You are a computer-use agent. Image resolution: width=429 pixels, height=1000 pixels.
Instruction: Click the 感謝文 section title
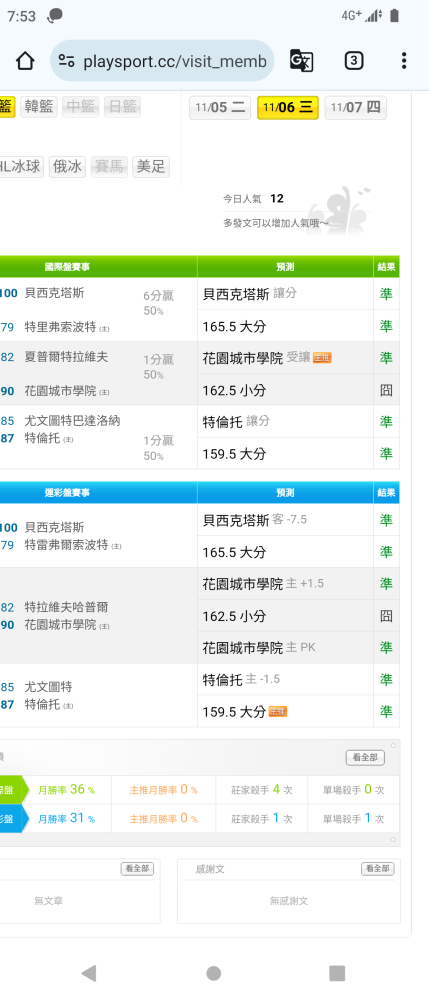coord(210,869)
